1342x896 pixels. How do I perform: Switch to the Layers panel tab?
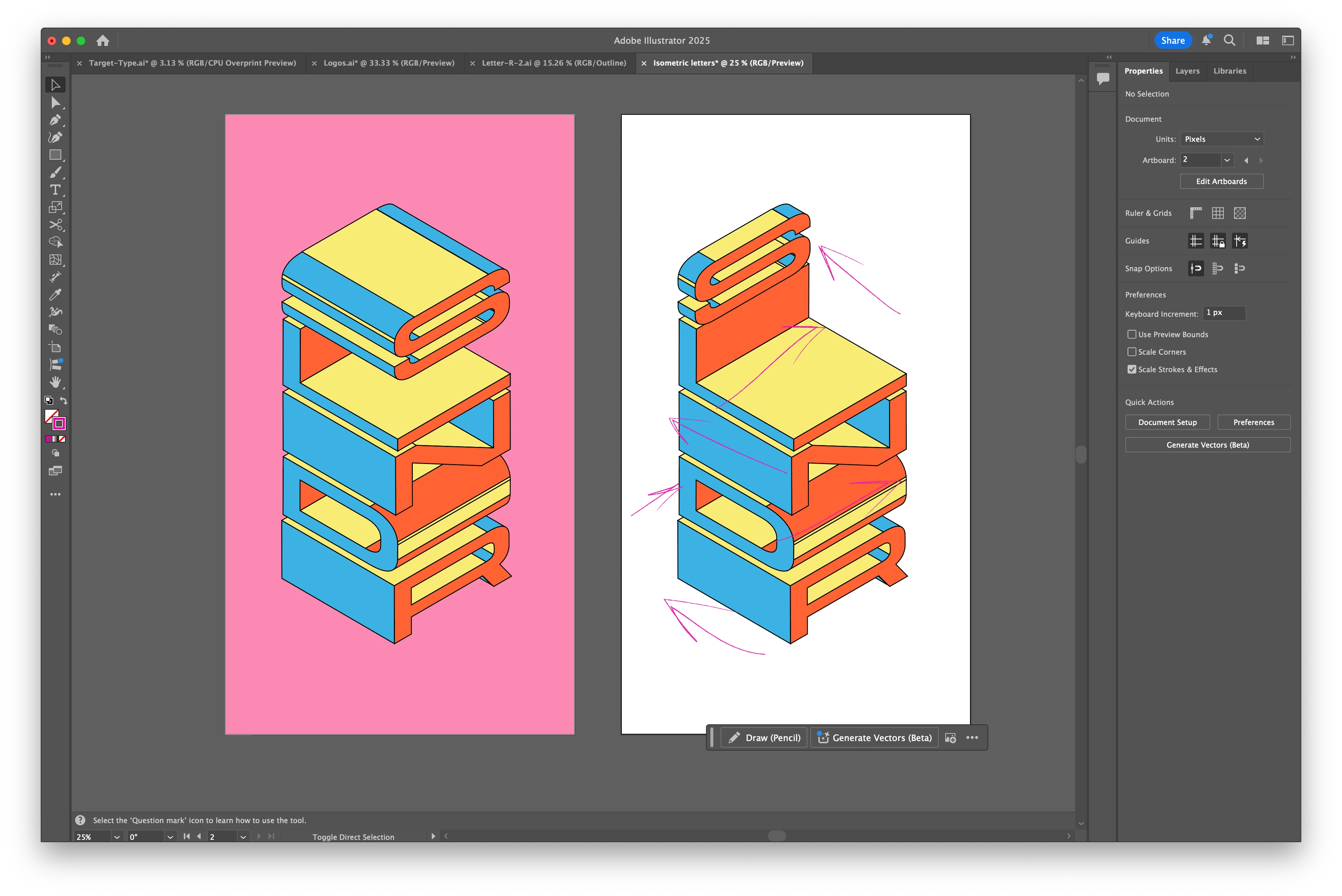(1187, 71)
